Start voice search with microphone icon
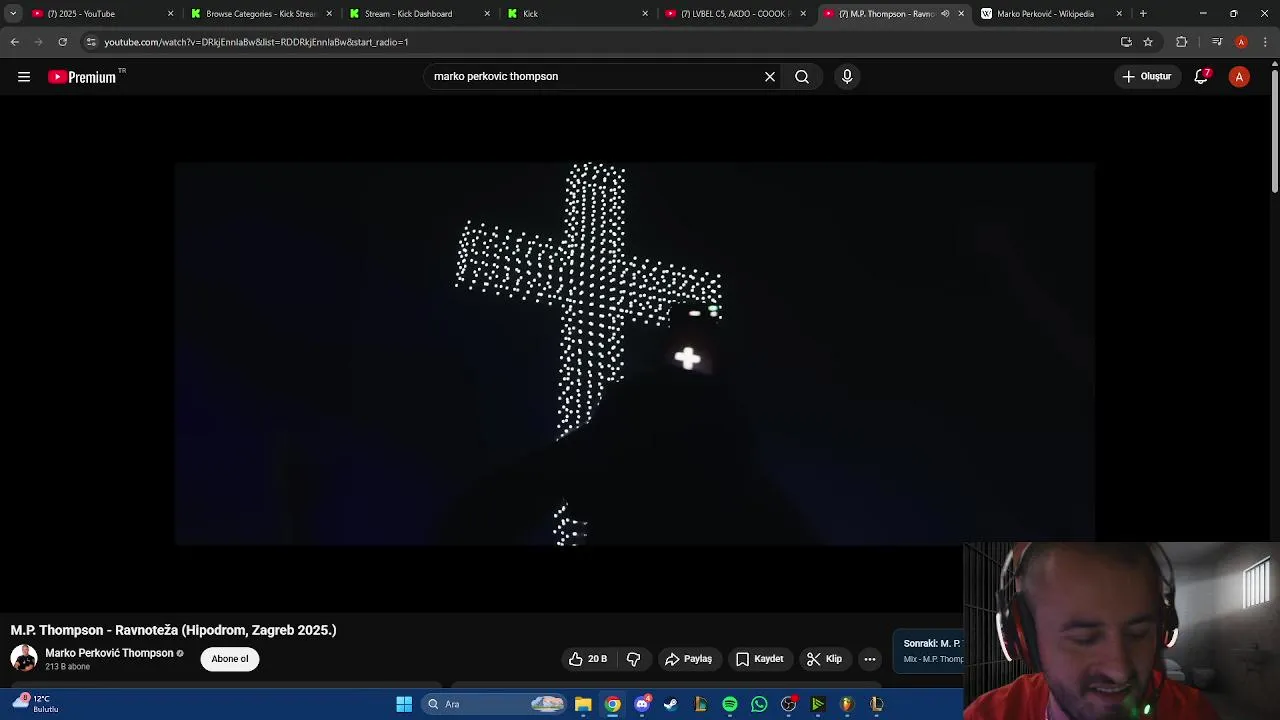 [x=847, y=77]
